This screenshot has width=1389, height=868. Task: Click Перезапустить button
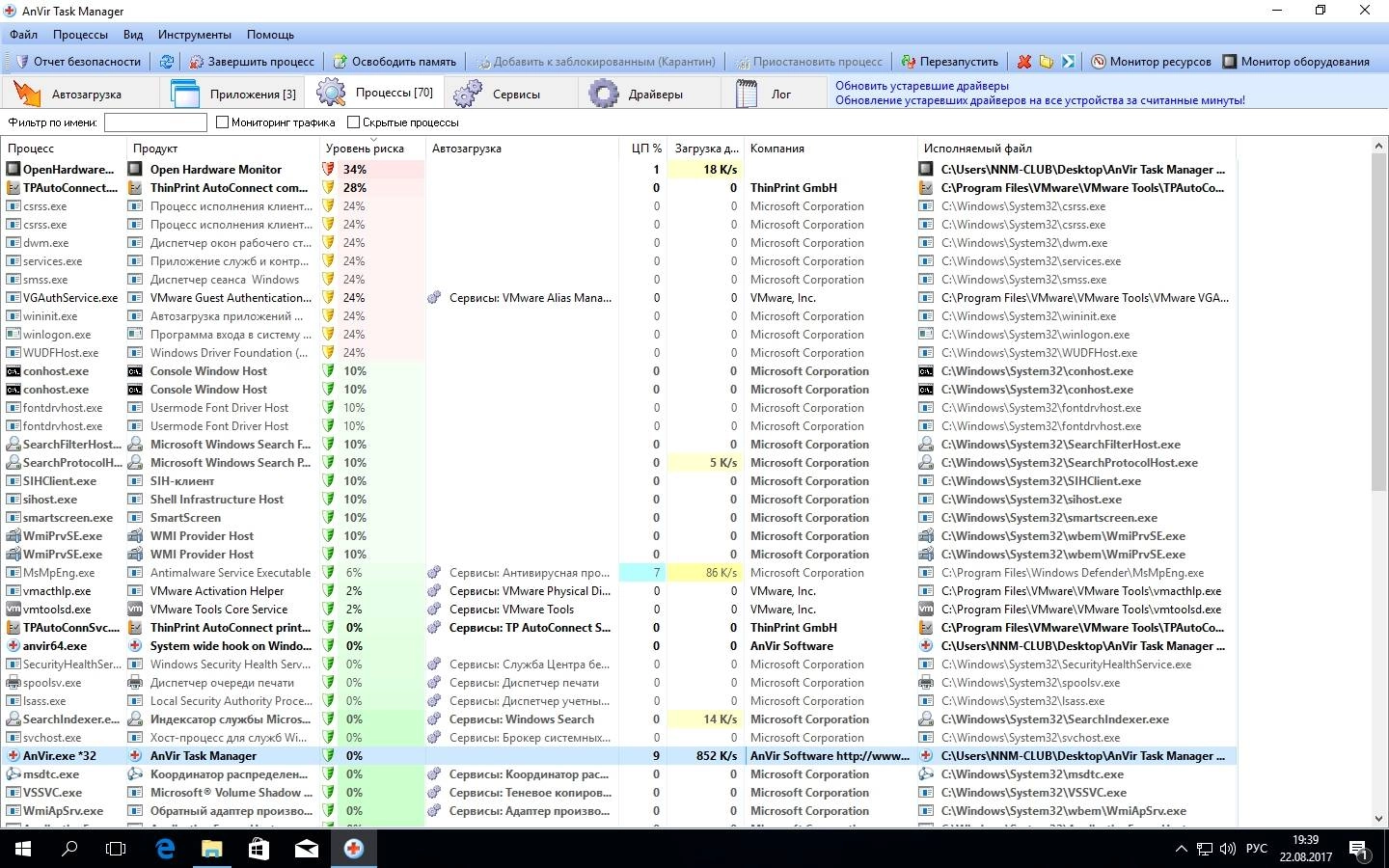[x=950, y=61]
